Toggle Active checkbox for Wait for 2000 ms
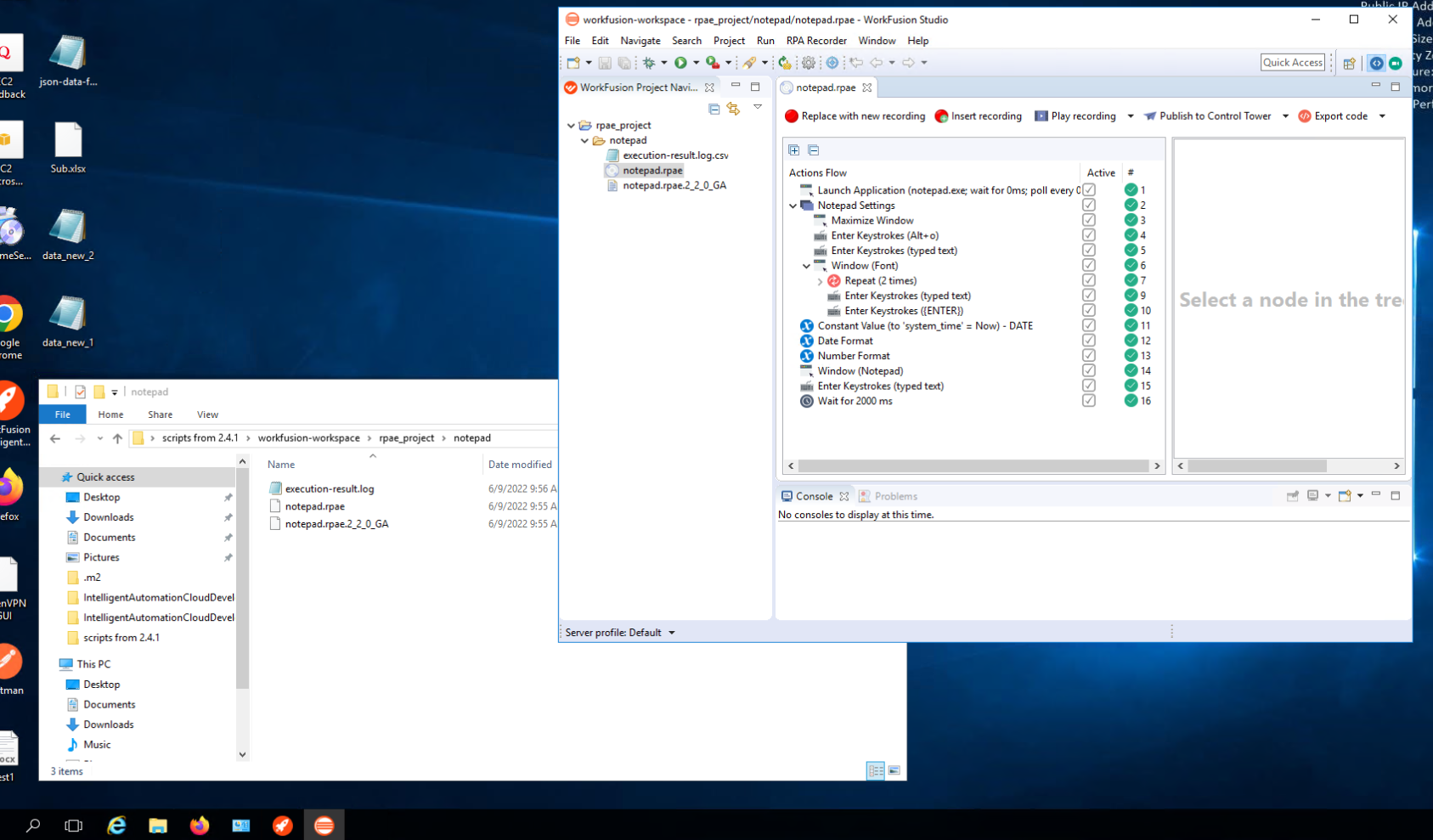The width and height of the screenshot is (1433, 840). 1089,401
